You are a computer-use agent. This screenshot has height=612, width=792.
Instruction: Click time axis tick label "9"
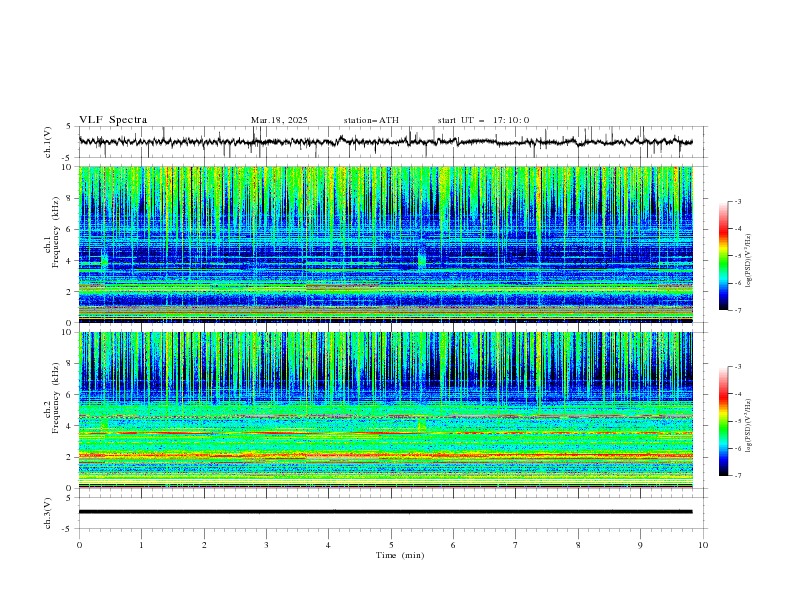(640, 545)
